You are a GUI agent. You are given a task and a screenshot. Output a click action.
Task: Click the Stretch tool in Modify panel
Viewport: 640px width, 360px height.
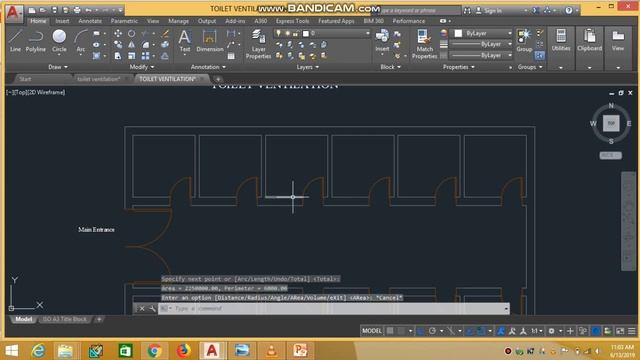(118, 56)
